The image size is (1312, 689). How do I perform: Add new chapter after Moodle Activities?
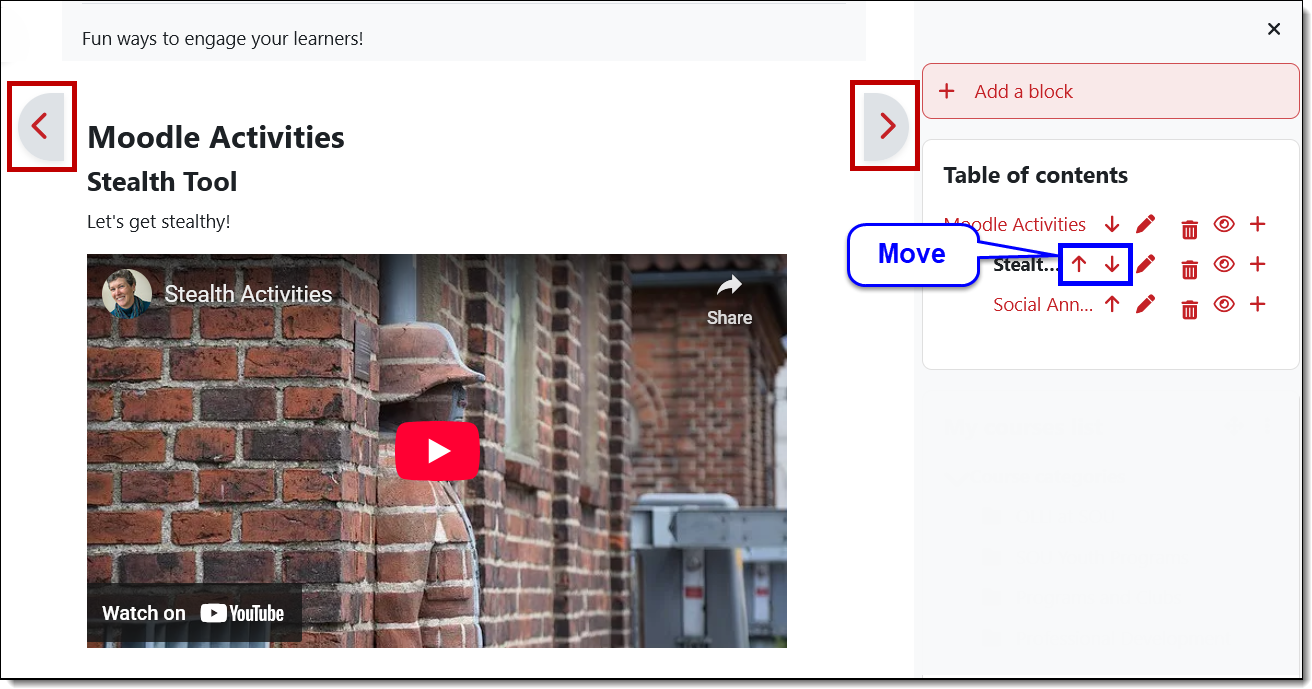click(1258, 224)
